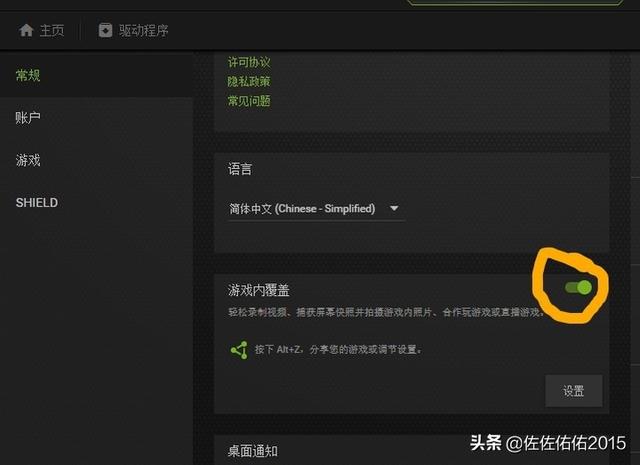The width and height of the screenshot is (640, 465).
Task: Open the 常见问题 link
Action: pos(249,100)
